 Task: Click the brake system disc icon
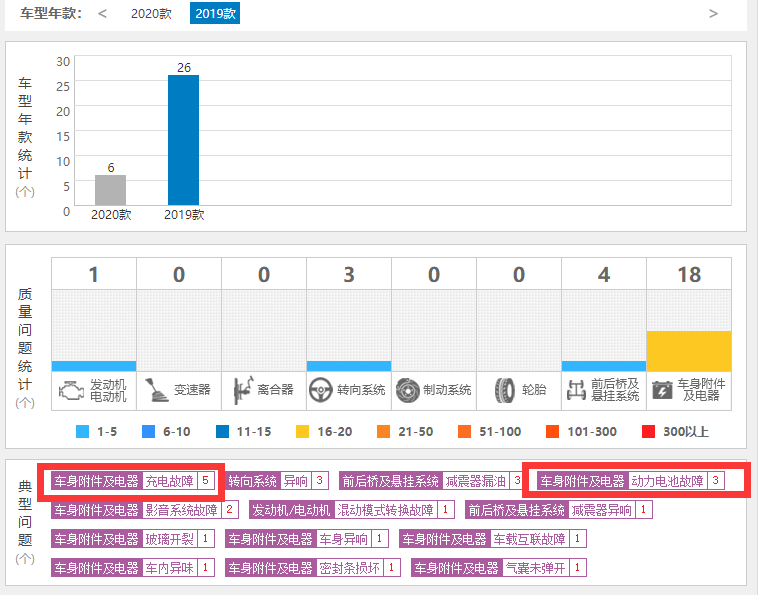click(406, 390)
